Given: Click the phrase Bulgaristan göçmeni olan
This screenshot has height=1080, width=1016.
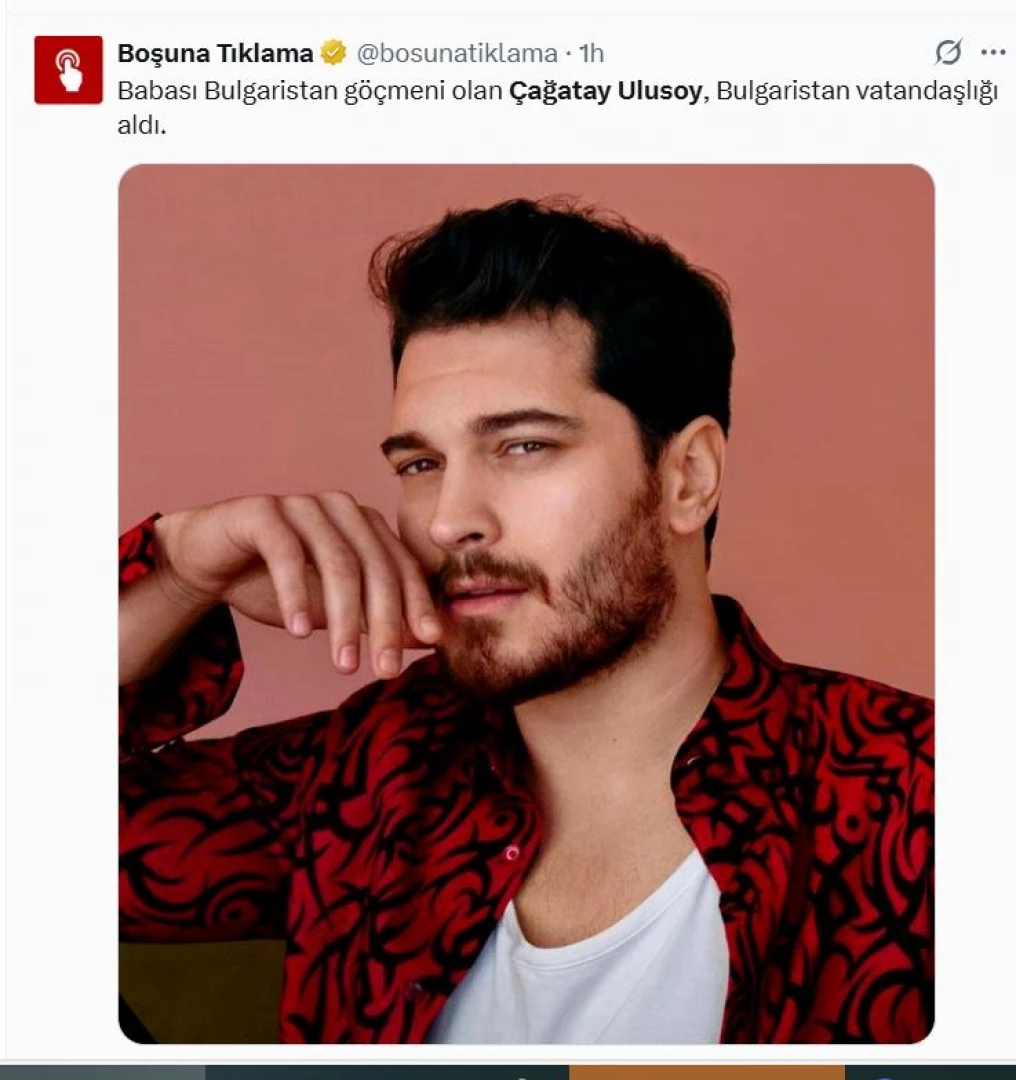Looking at the screenshot, I should click(x=353, y=91).
